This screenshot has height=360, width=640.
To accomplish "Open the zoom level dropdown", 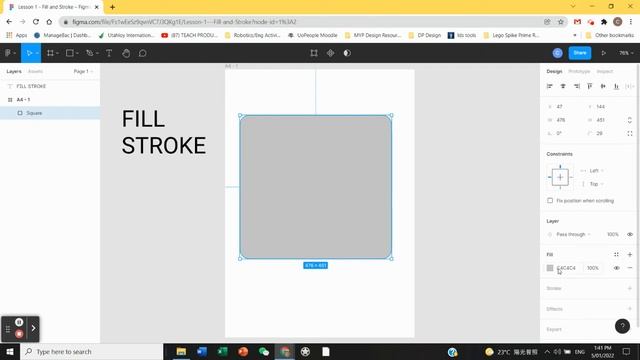I will [x=626, y=53].
